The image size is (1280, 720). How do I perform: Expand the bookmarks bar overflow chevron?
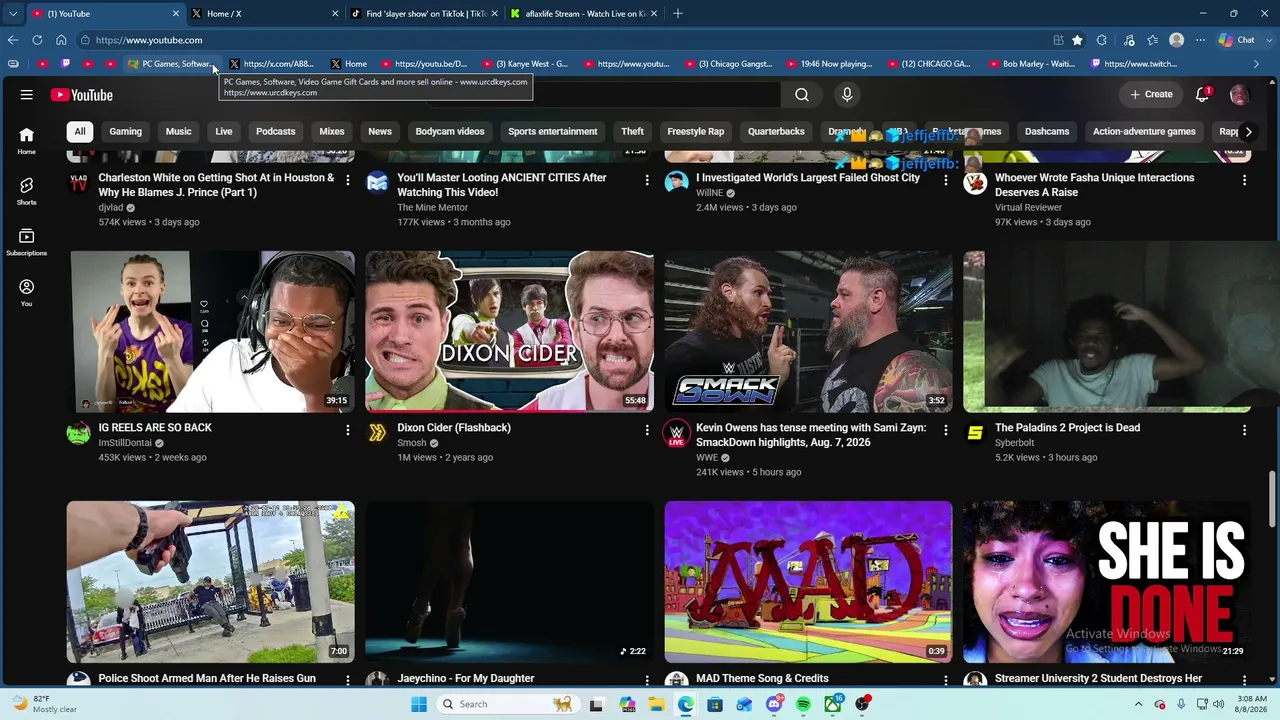coord(1257,64)
